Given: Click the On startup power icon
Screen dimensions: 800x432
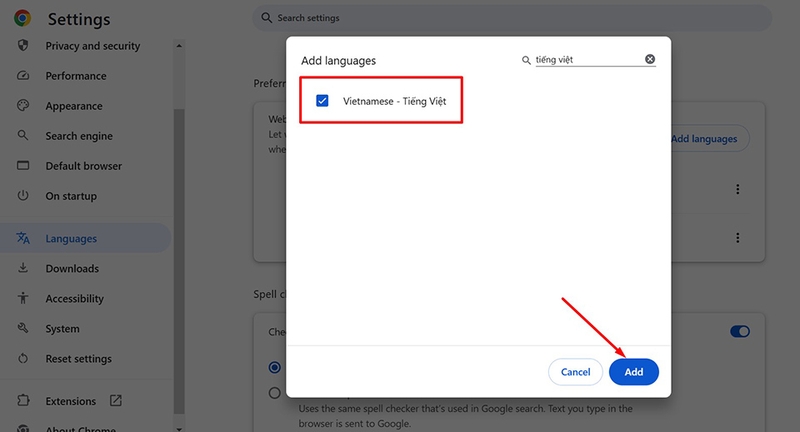Looking at the screenshot, I should [23, 195].
